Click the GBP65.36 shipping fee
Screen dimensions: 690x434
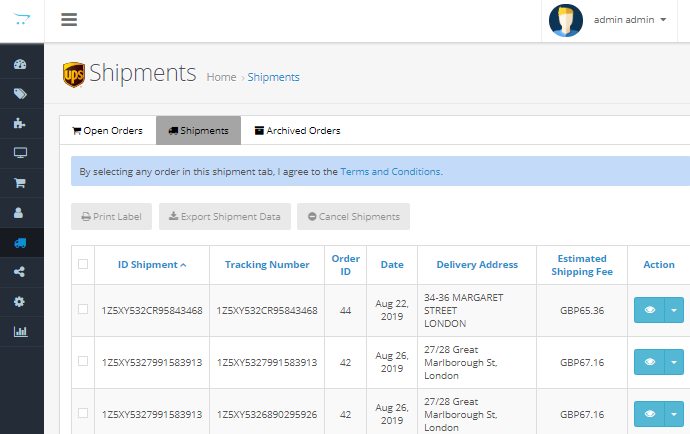click(582, 311)
